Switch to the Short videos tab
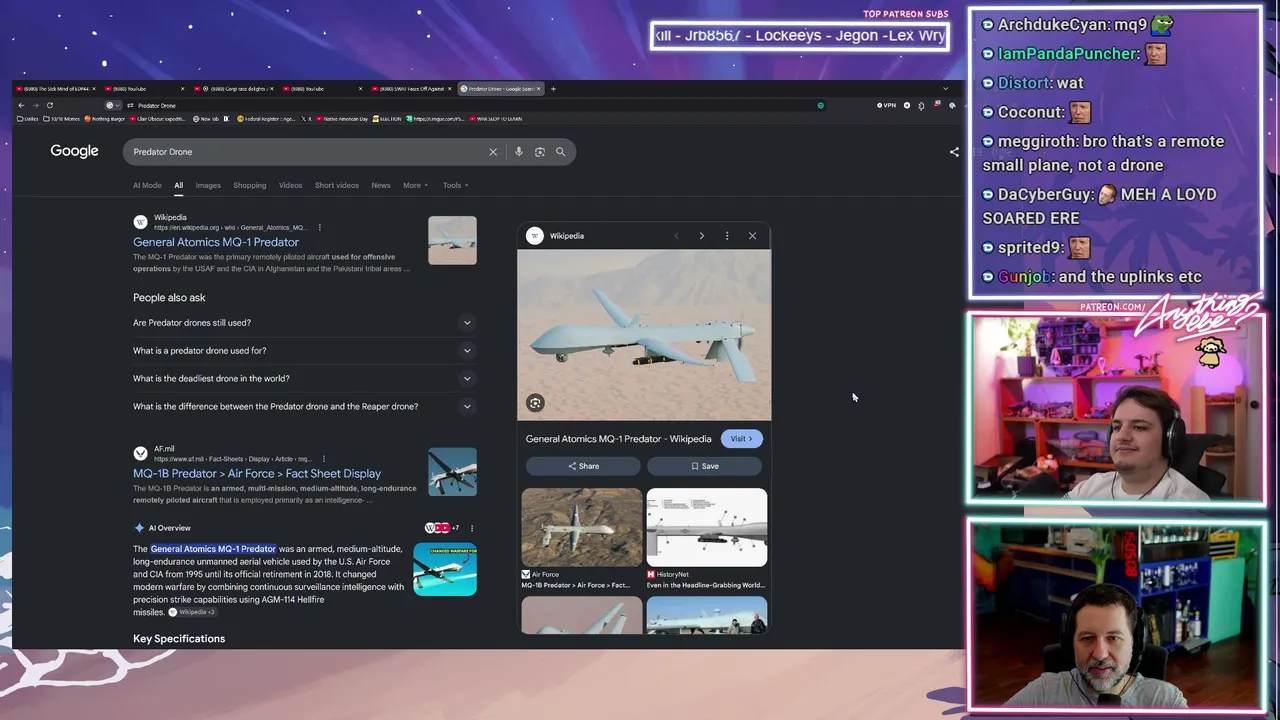The image size is (1280, 720). (x=337, y=185)
